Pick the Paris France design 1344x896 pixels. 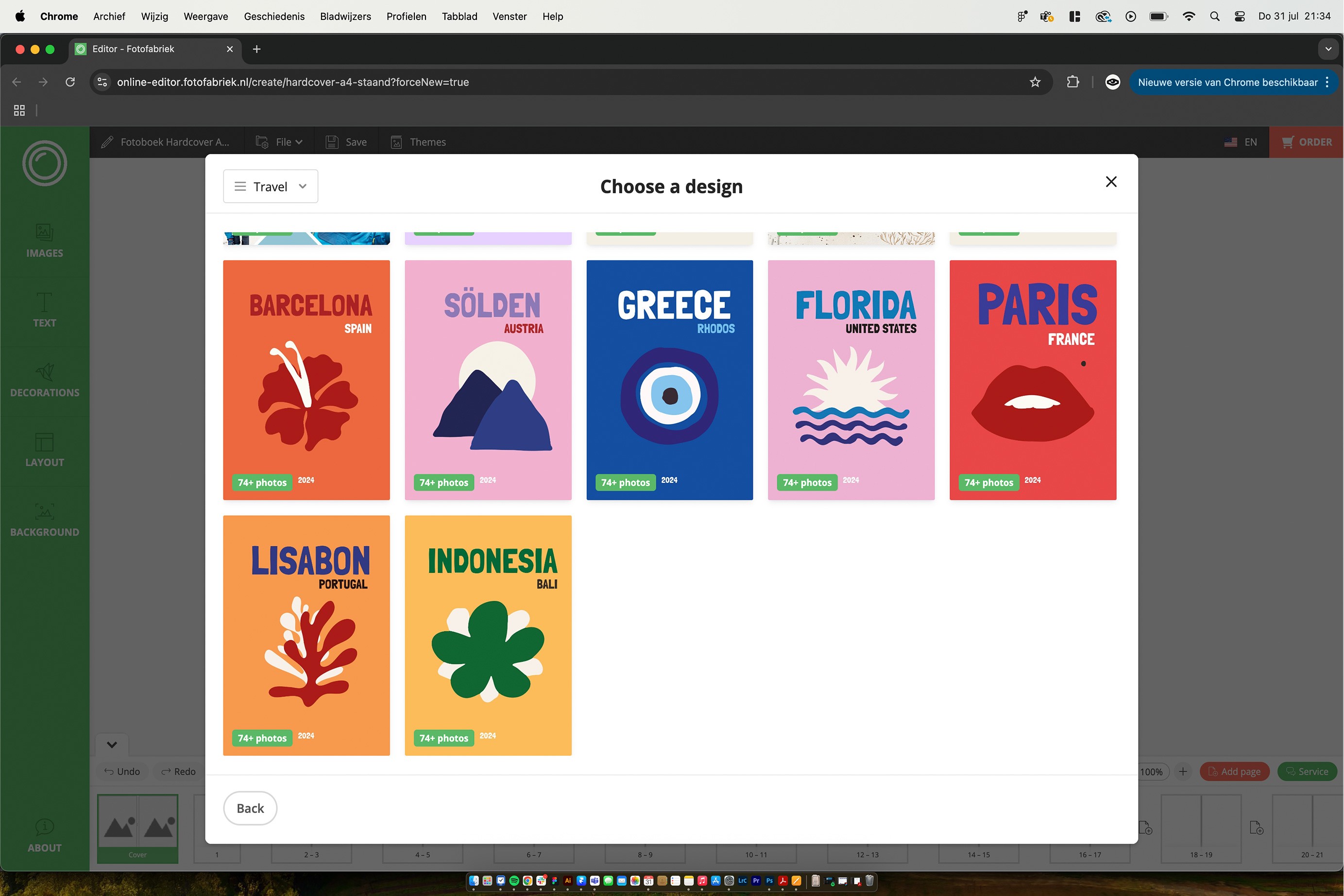pyautogui.click(x=1032, y=380)
